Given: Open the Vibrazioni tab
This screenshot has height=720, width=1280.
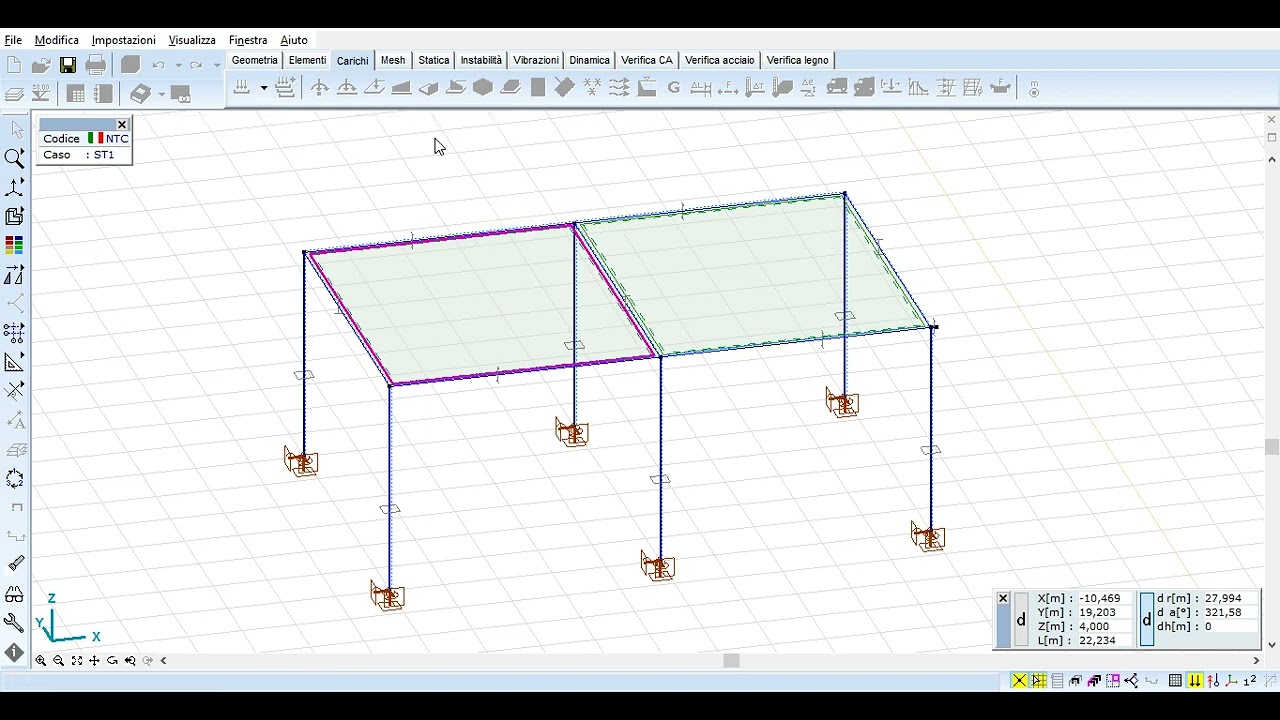Looking at the screenshot, I should tap(536, 60).
